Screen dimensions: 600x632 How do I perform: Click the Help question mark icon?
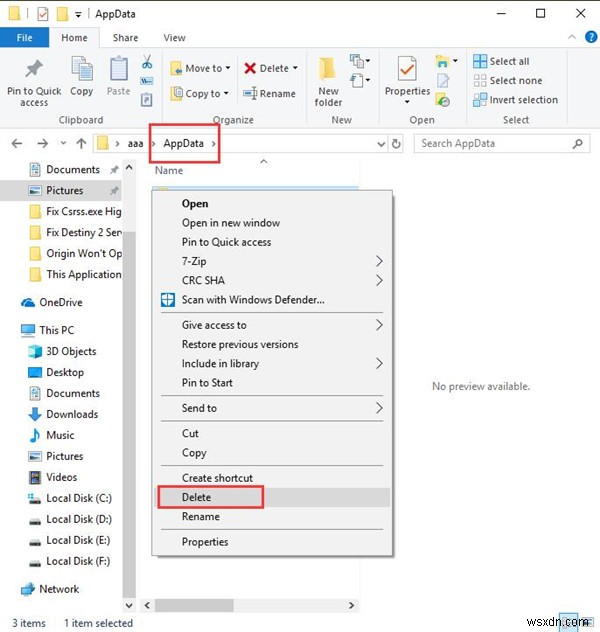pos(591,37)
